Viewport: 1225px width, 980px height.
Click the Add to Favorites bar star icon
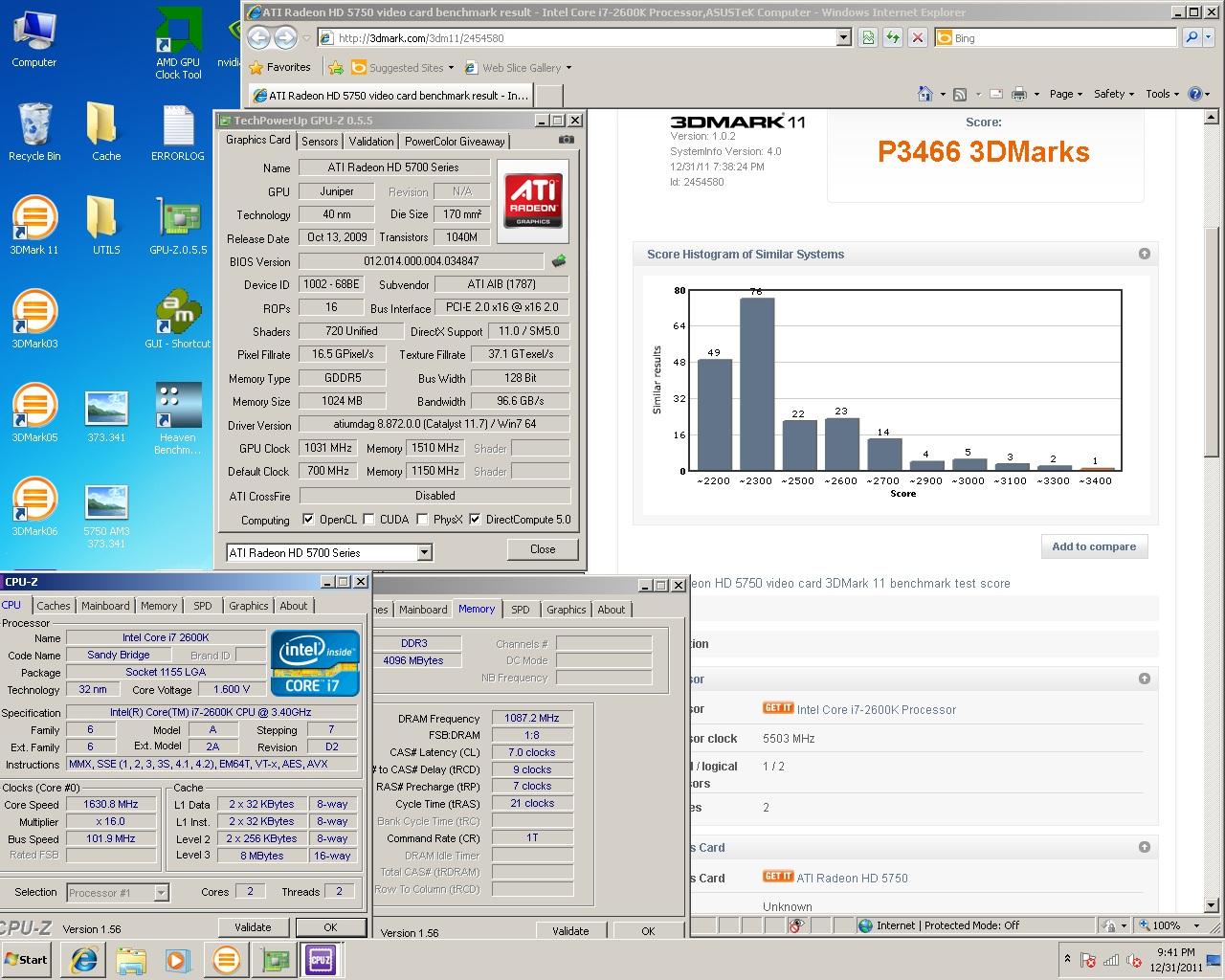point(336,68)
